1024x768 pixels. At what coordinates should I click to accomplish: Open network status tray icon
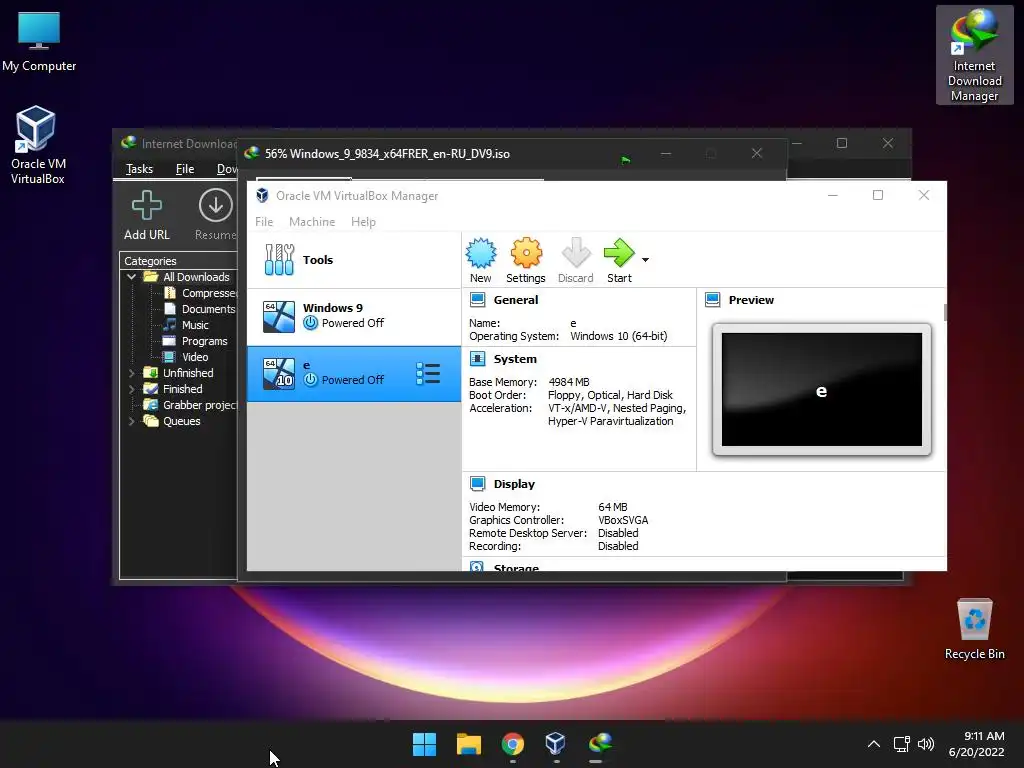point(902,744)
